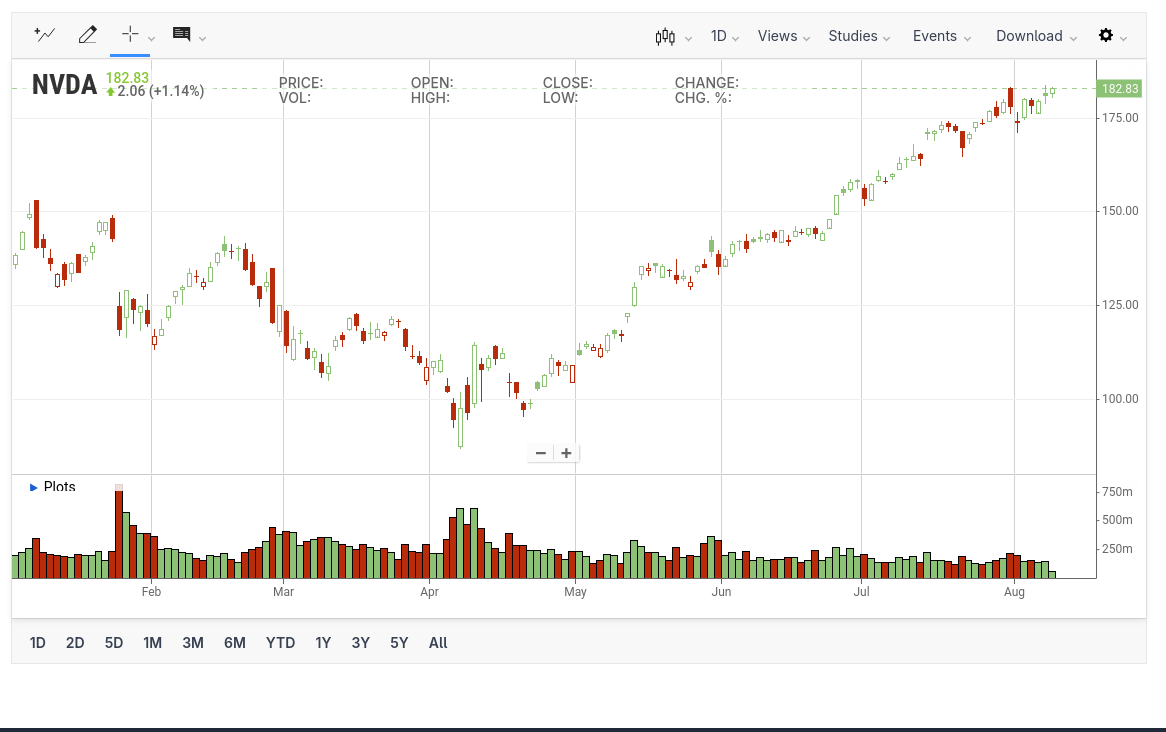The image size is (1166, 732).
Task: Select the 2D range button
Action: (75, 643)
